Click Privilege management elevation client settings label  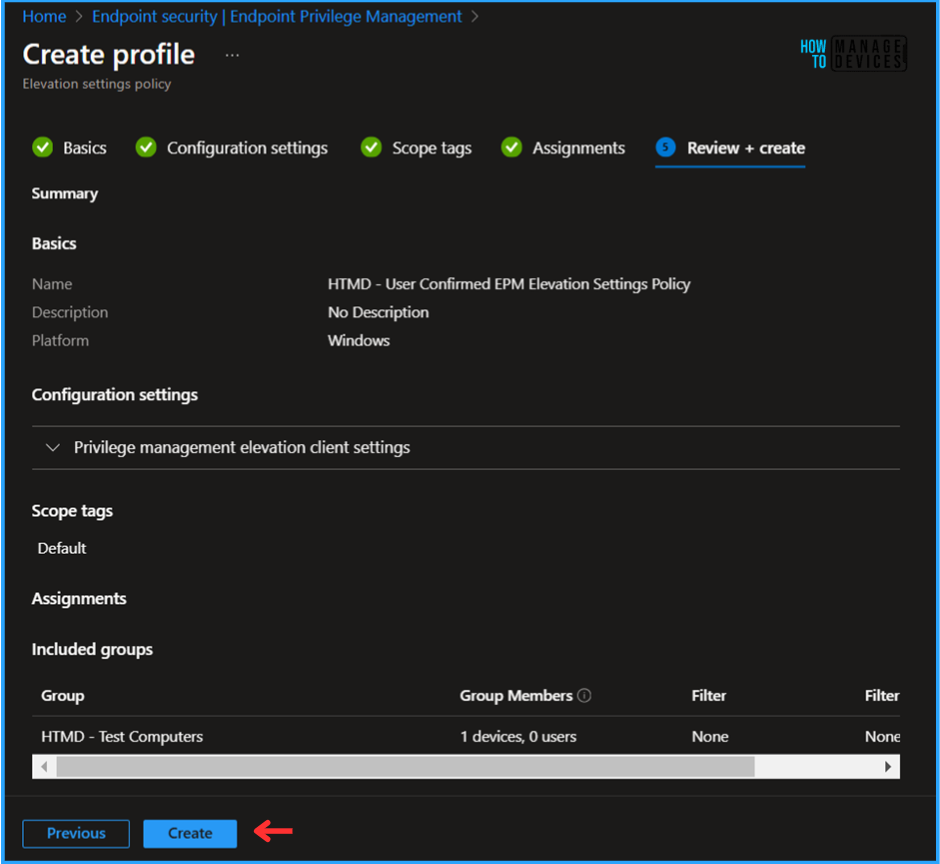tap(242, 447)
